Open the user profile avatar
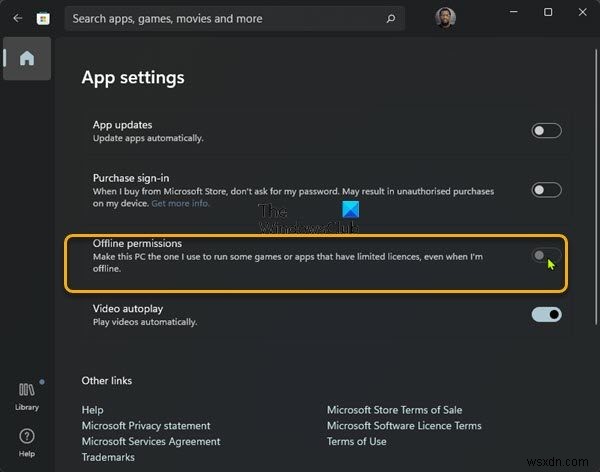Screen dimensions: 600x472 click(444, 18)
